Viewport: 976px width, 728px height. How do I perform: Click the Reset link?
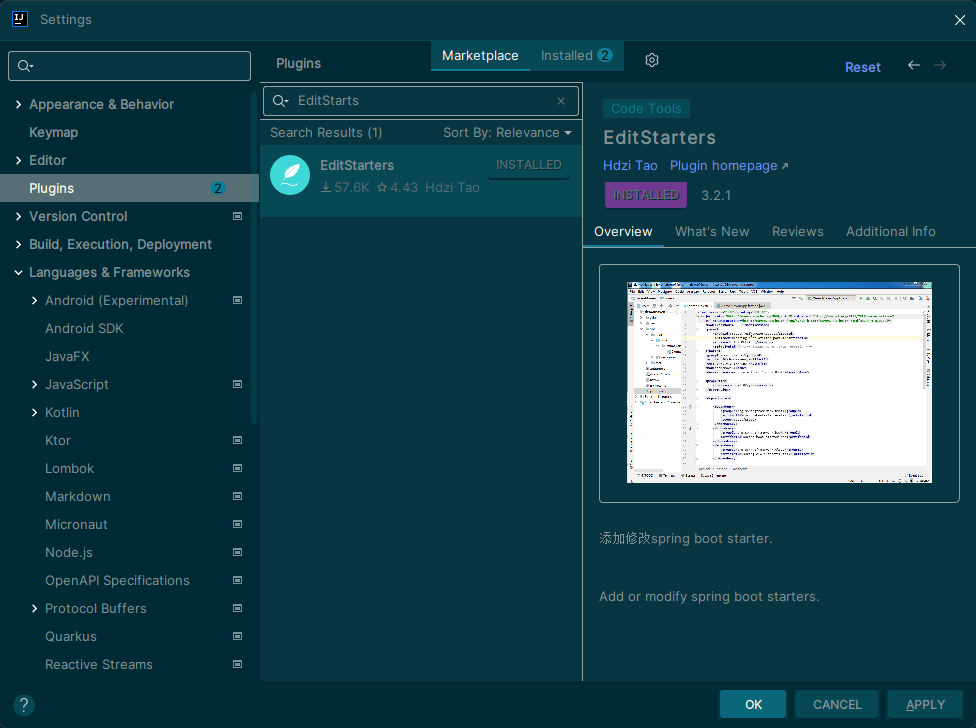(863, 67)
